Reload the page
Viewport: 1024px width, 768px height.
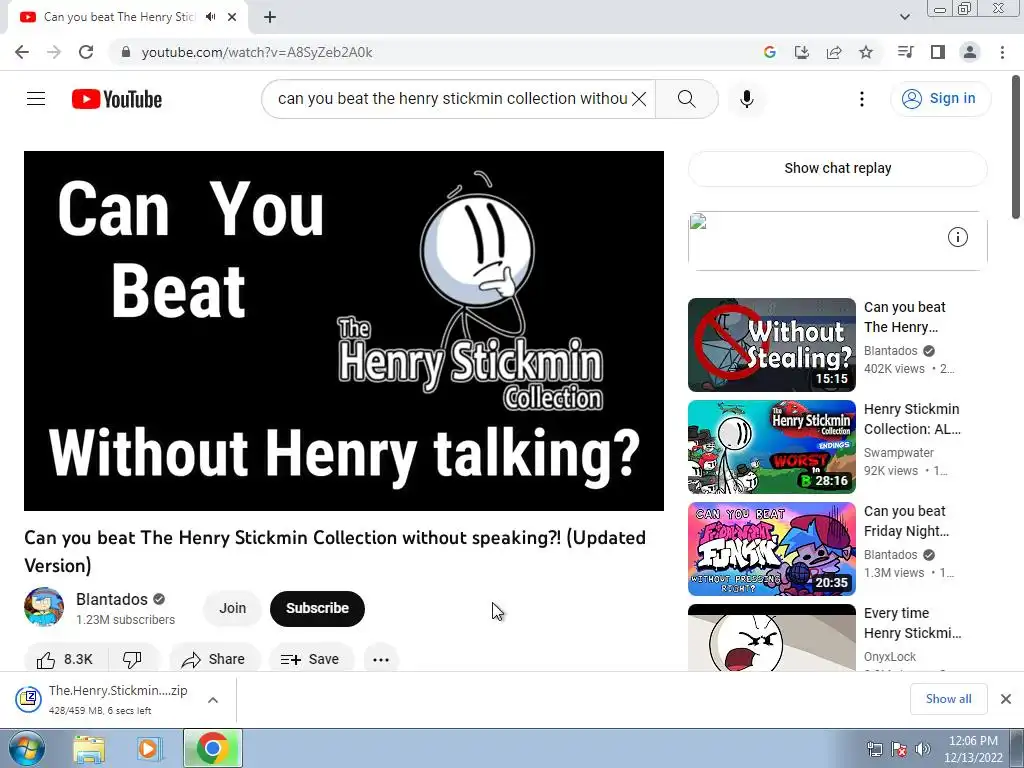(86, 52)
